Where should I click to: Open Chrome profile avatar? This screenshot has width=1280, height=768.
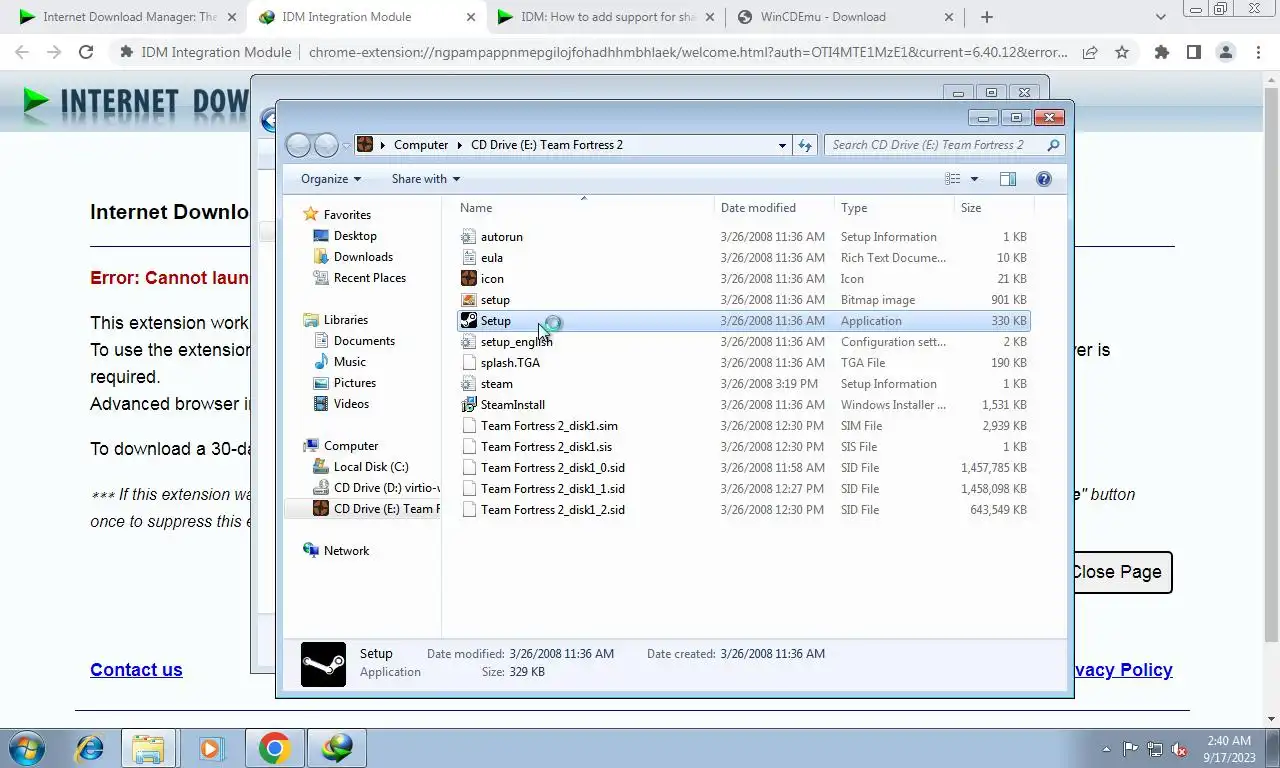1225,52
